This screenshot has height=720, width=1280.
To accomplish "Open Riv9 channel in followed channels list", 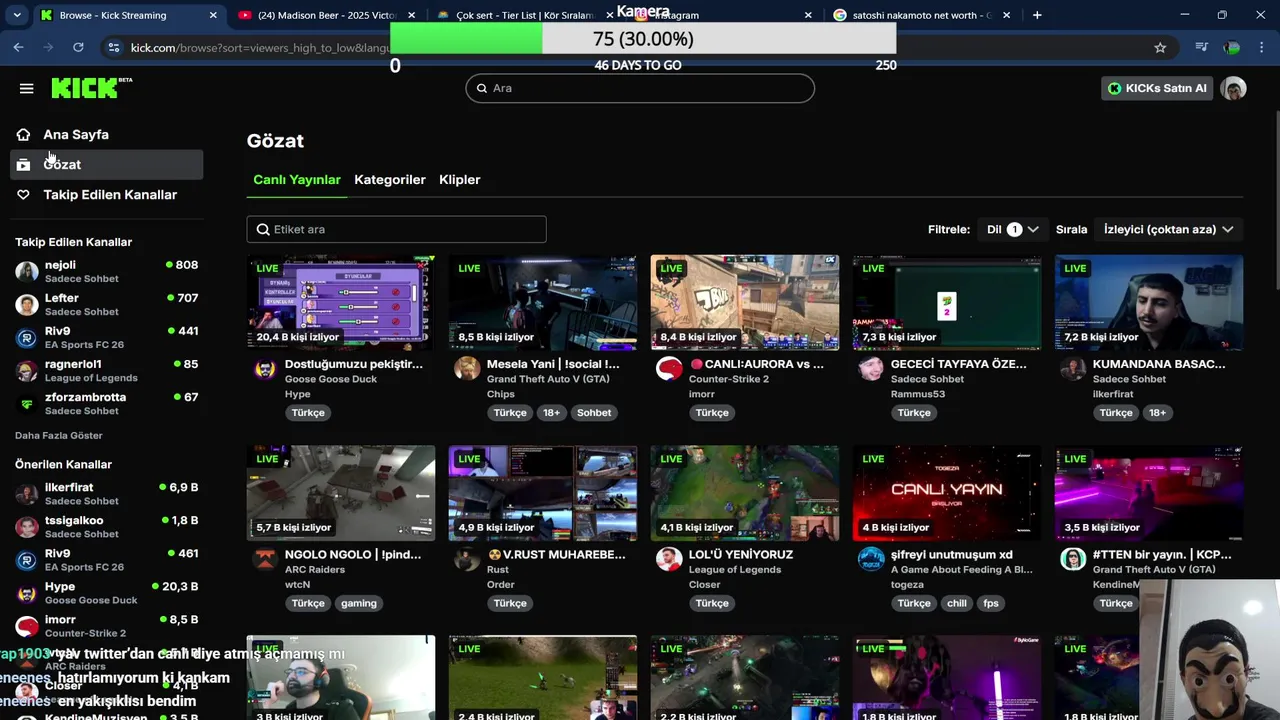I will [x=107, y=337].
